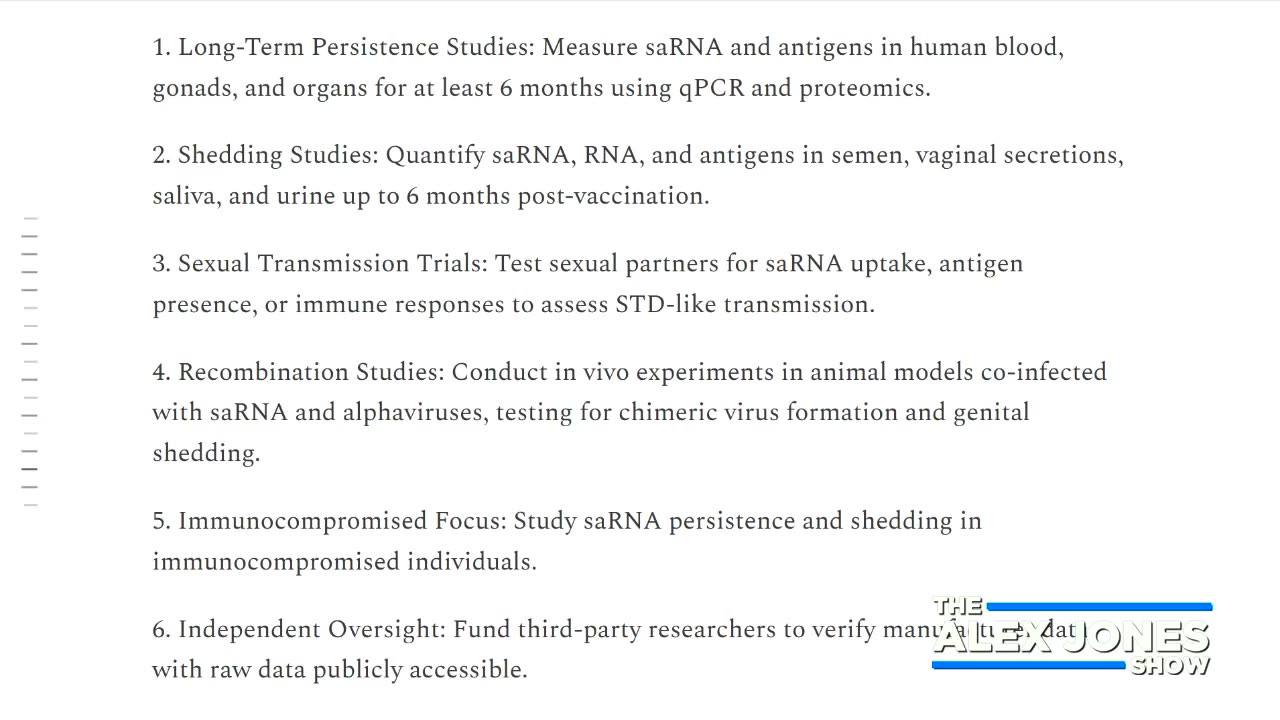1280x720 pixels.
Task: Click the second contents marker from top
Action: [30, 236]
